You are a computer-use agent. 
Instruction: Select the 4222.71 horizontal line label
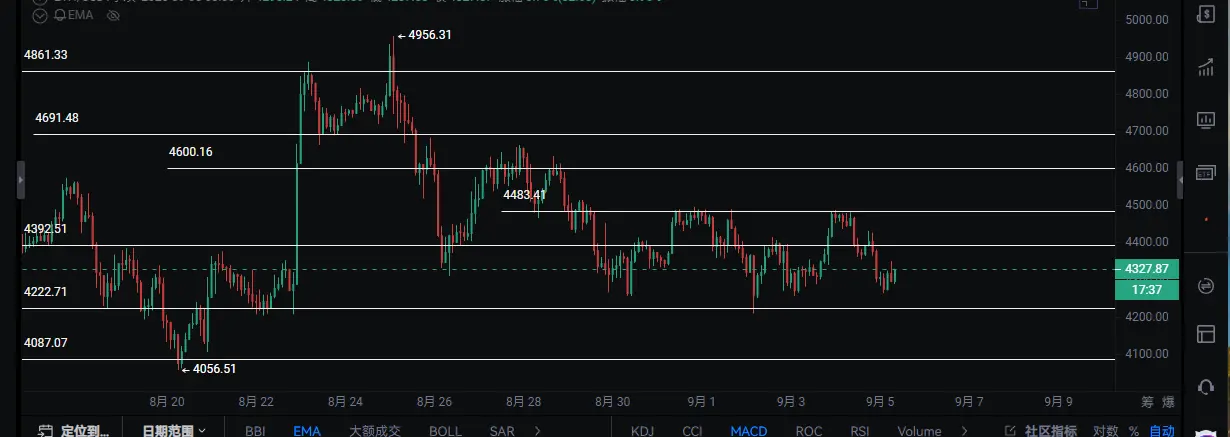(x=46, y=292)
